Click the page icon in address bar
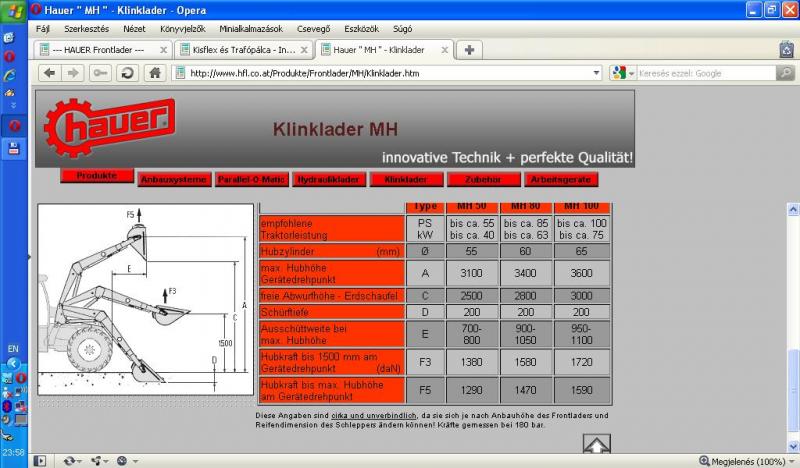This screenshot has height=468, width=800. point(180,73)
